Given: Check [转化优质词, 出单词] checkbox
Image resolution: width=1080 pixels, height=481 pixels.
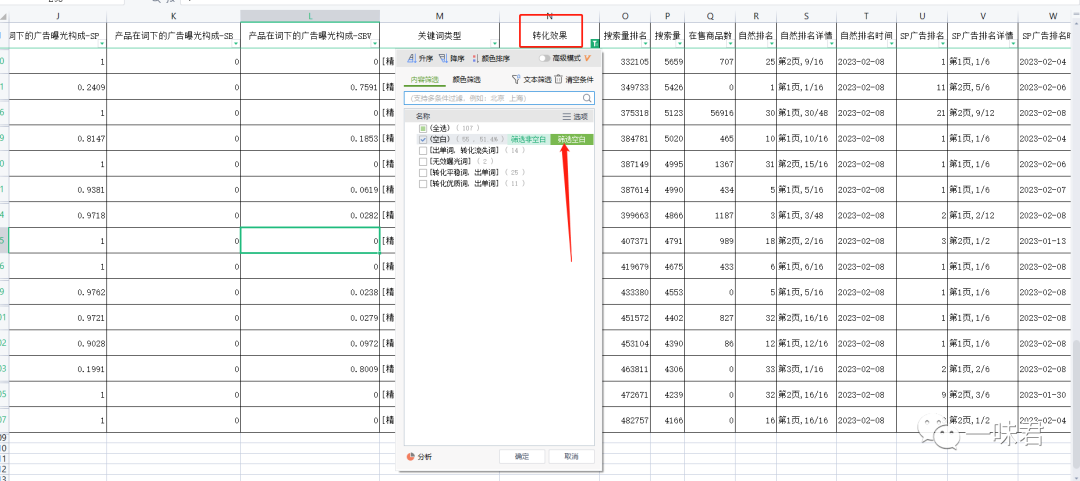Looking at the screenshot, I should (423, 183).
